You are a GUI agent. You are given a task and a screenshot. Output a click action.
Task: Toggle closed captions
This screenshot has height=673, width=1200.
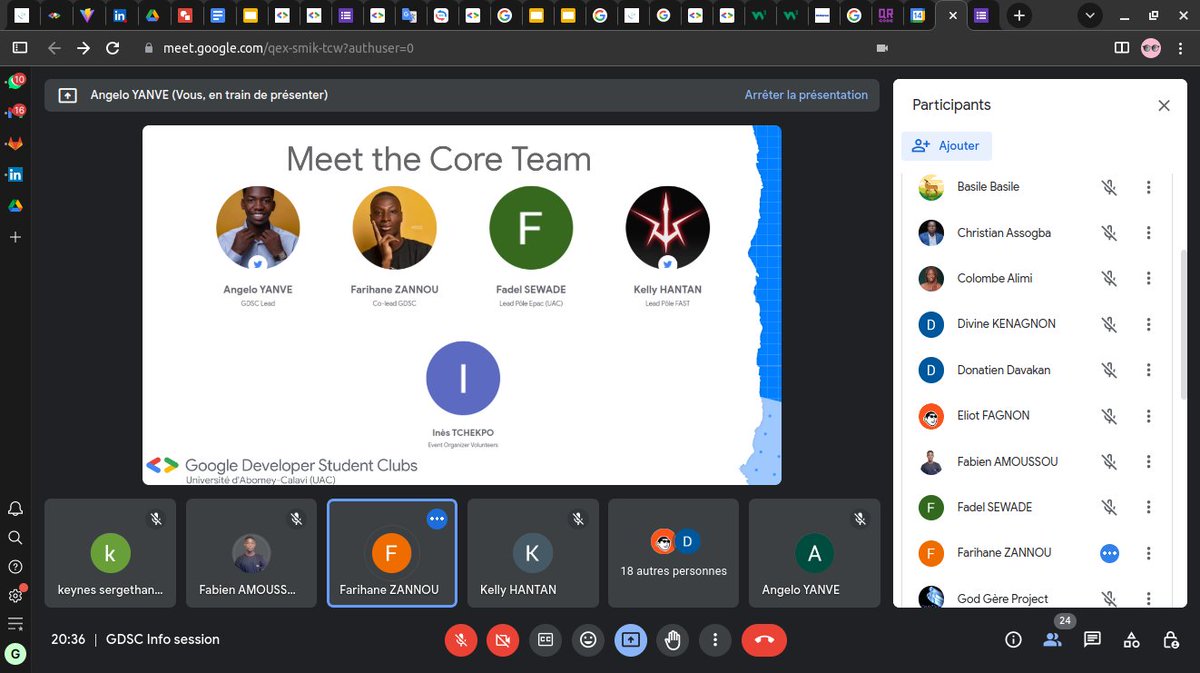pos(546,639)
